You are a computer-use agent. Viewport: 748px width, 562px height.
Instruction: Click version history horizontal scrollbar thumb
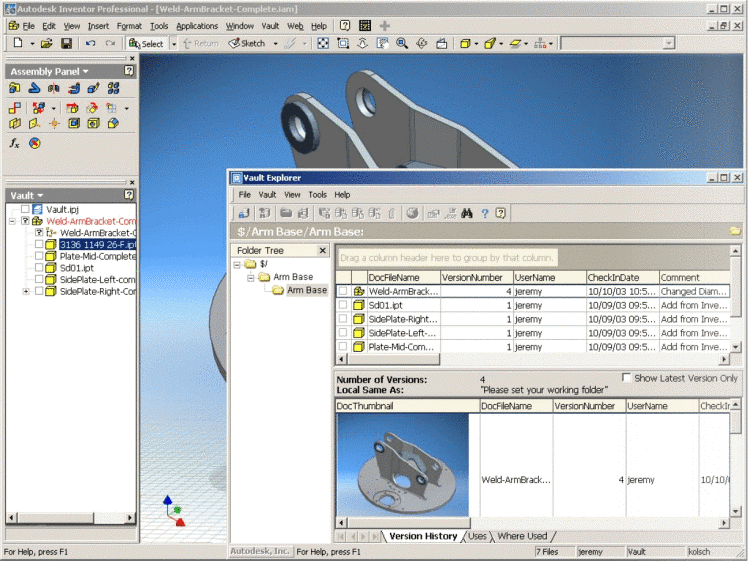pyautogui.click(x=408, y=523)
